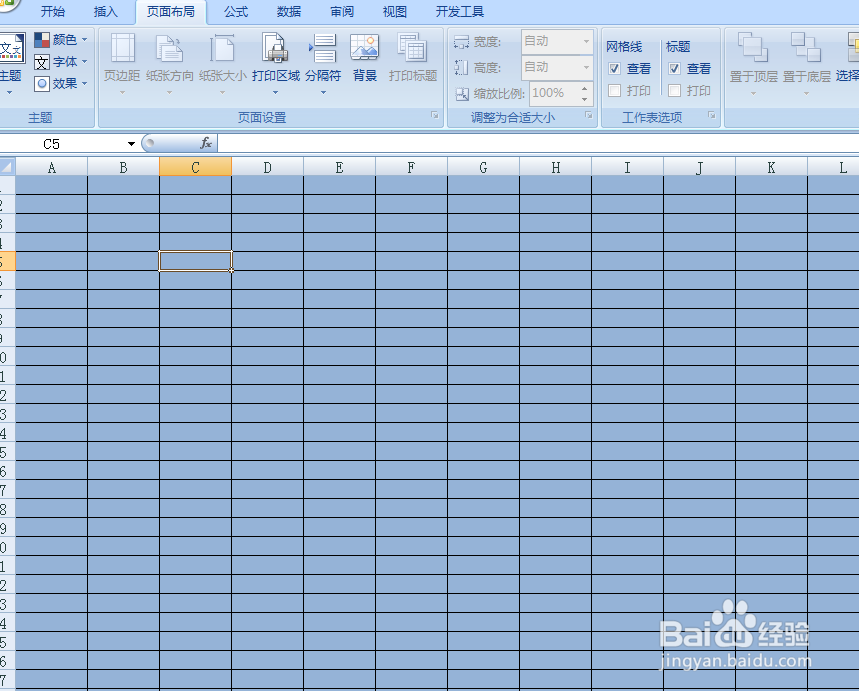
Task: Open the 字体 theme fonts icon
Action: click(x=42, y=62)
